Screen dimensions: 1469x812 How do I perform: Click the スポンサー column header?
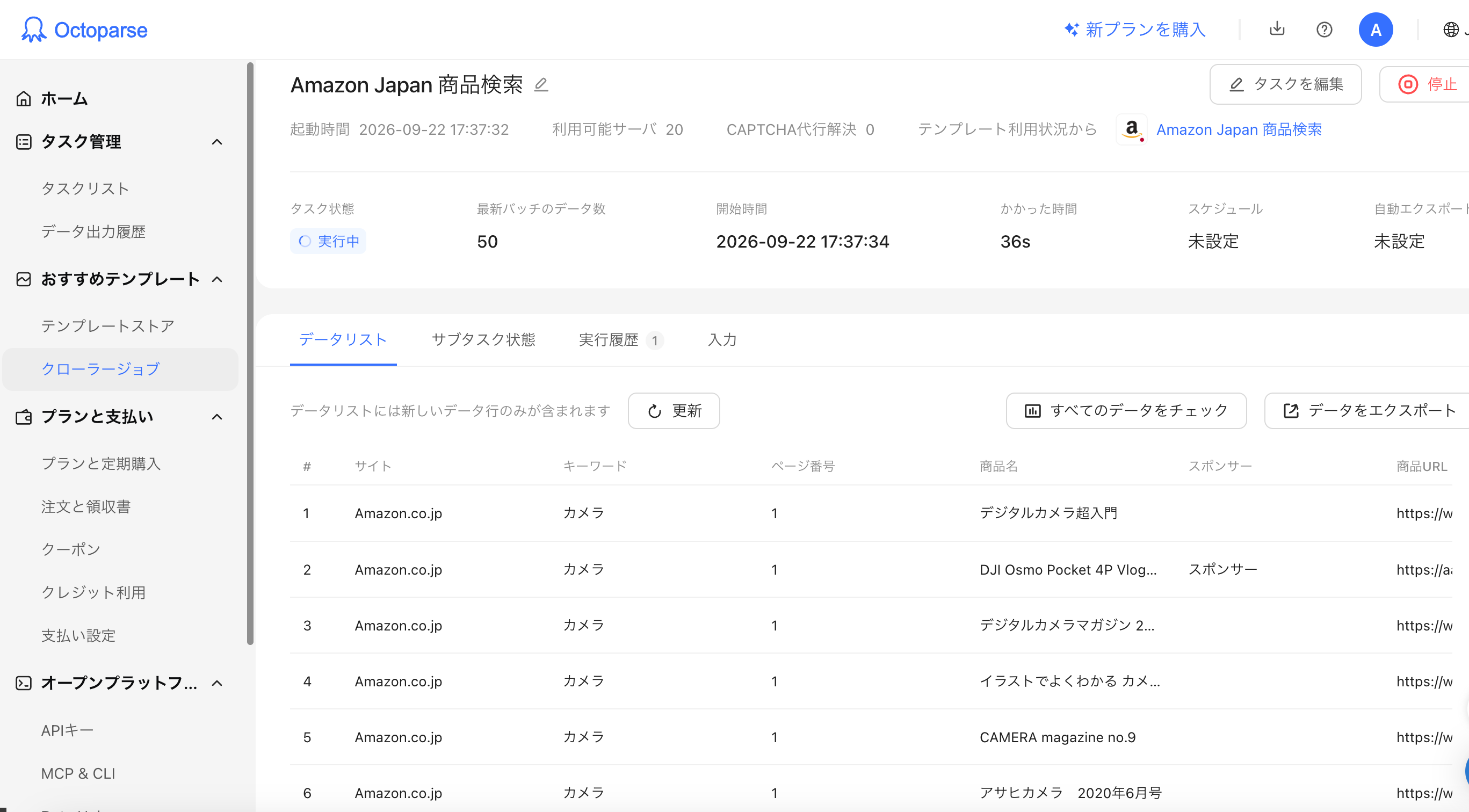point(1220,466)
